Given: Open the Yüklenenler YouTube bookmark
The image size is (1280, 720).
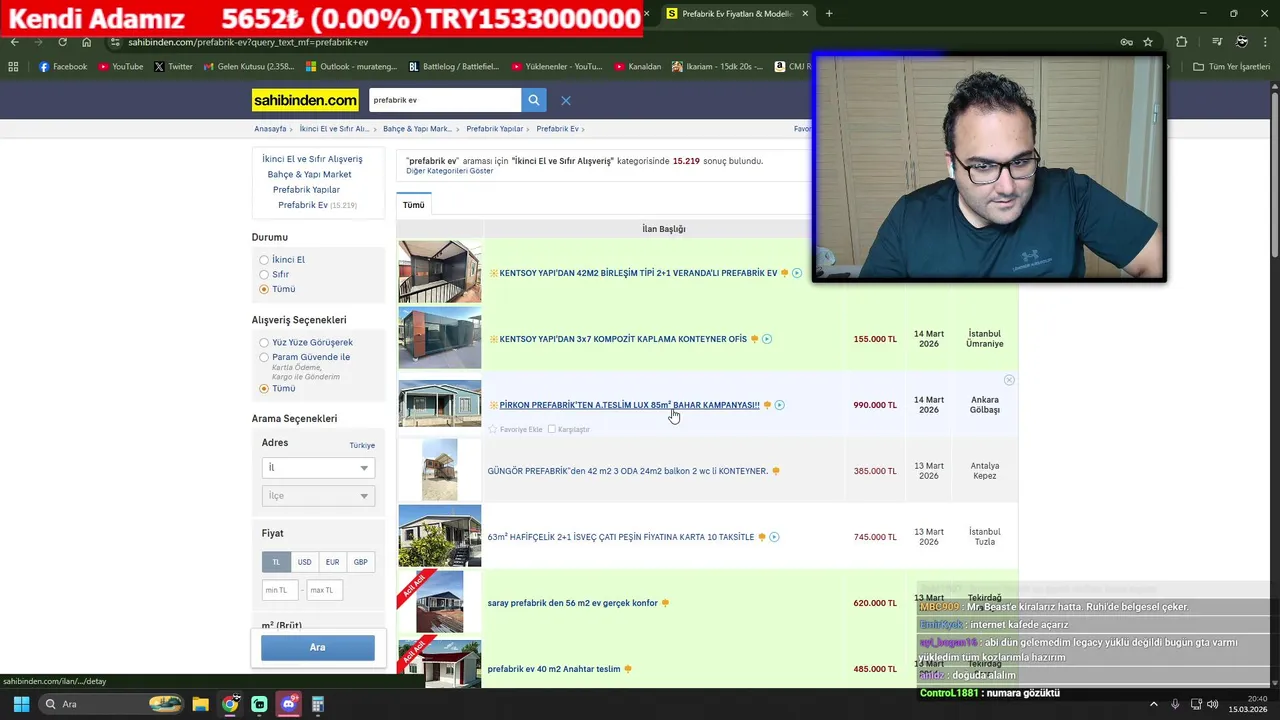Looking at the screenshot, I should click(x=557, y=67).
